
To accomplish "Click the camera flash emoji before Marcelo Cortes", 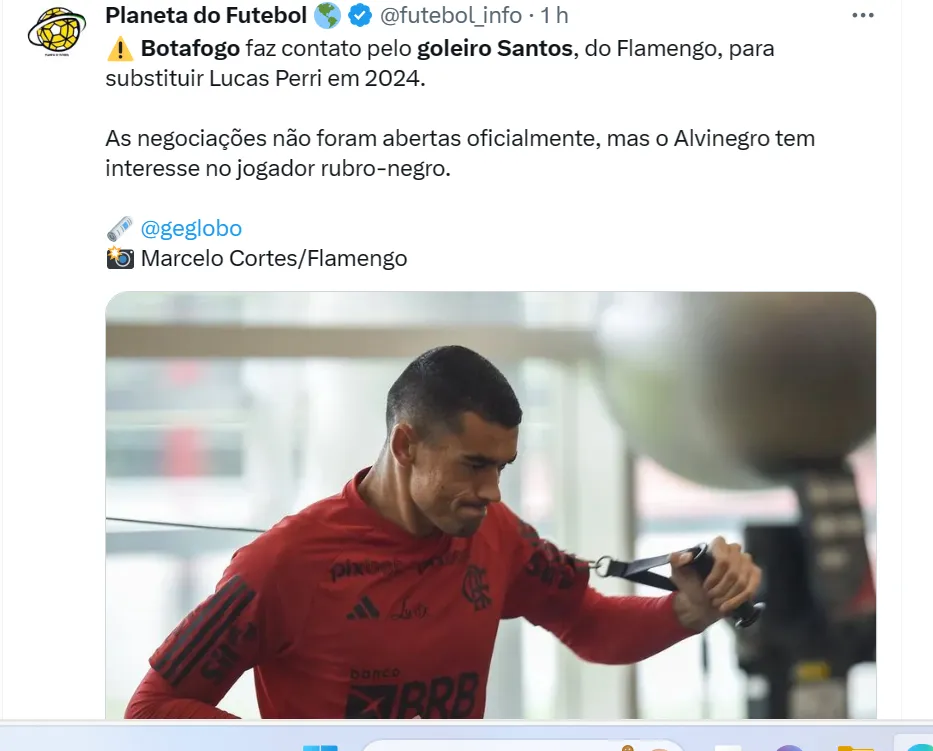I will tap(120, 258).
